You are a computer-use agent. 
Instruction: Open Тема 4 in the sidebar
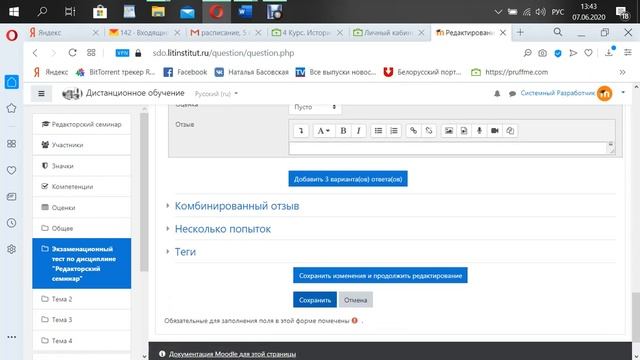click(82, 340)
